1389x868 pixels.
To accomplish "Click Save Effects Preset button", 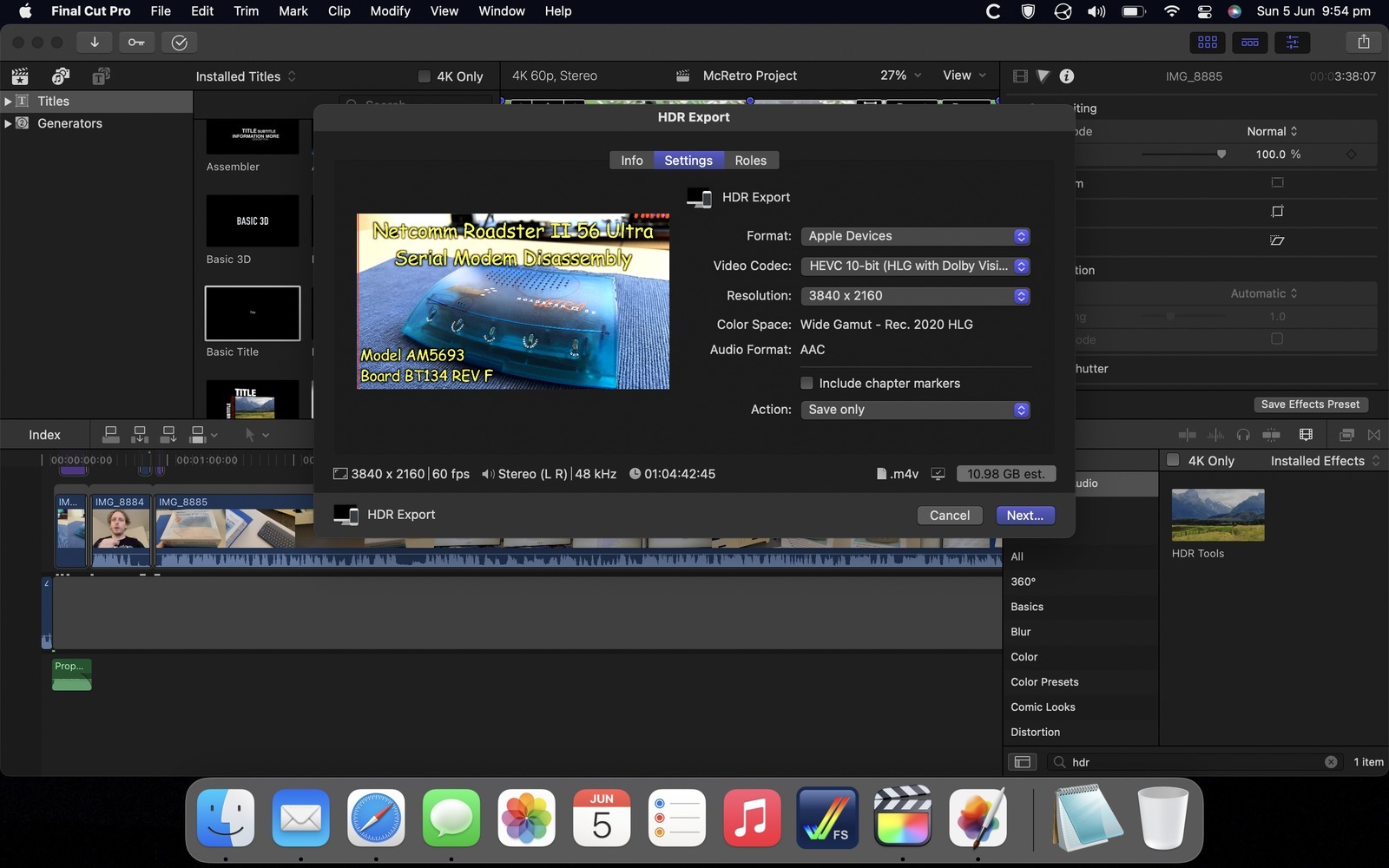I will click(x=1310, y=404).
